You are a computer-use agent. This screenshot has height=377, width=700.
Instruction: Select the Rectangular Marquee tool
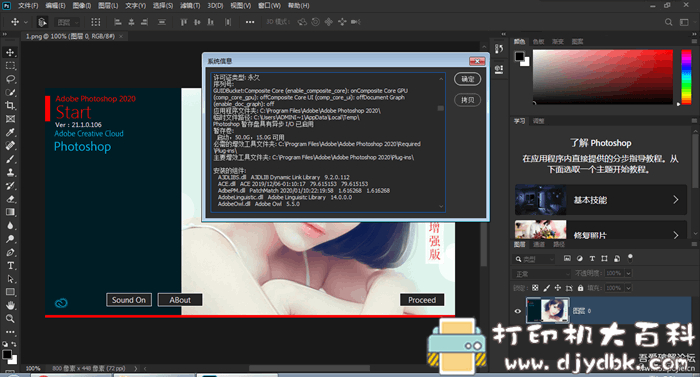10,66
